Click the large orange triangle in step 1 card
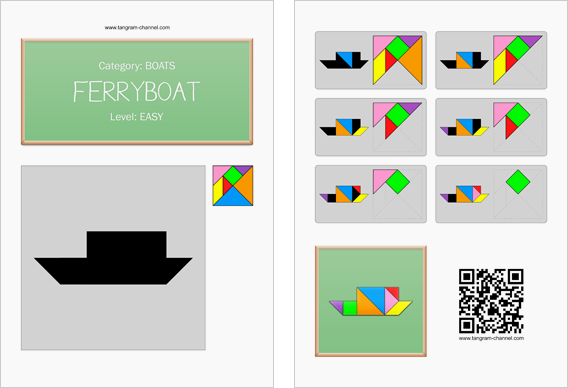568x388 pixels. click(x=414, y=60)
